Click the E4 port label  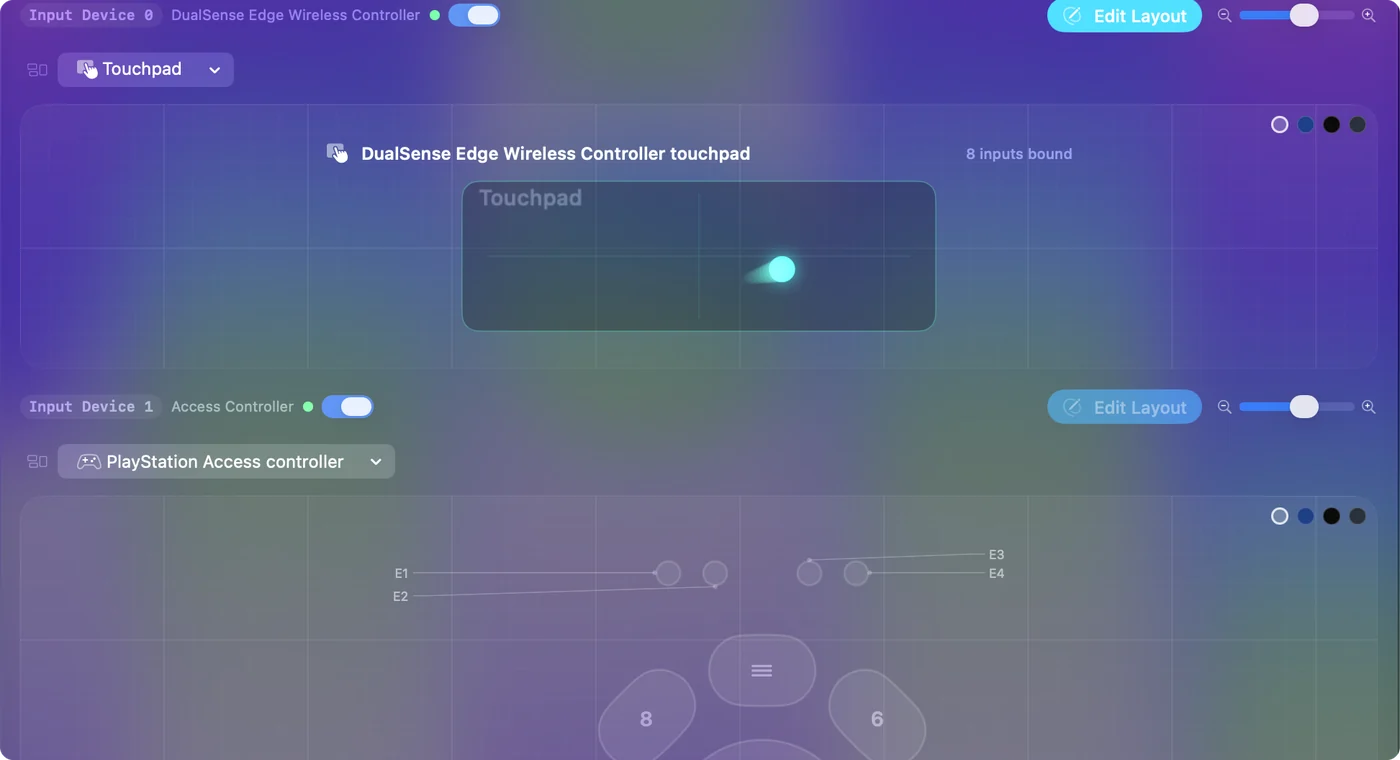point(996,573)
